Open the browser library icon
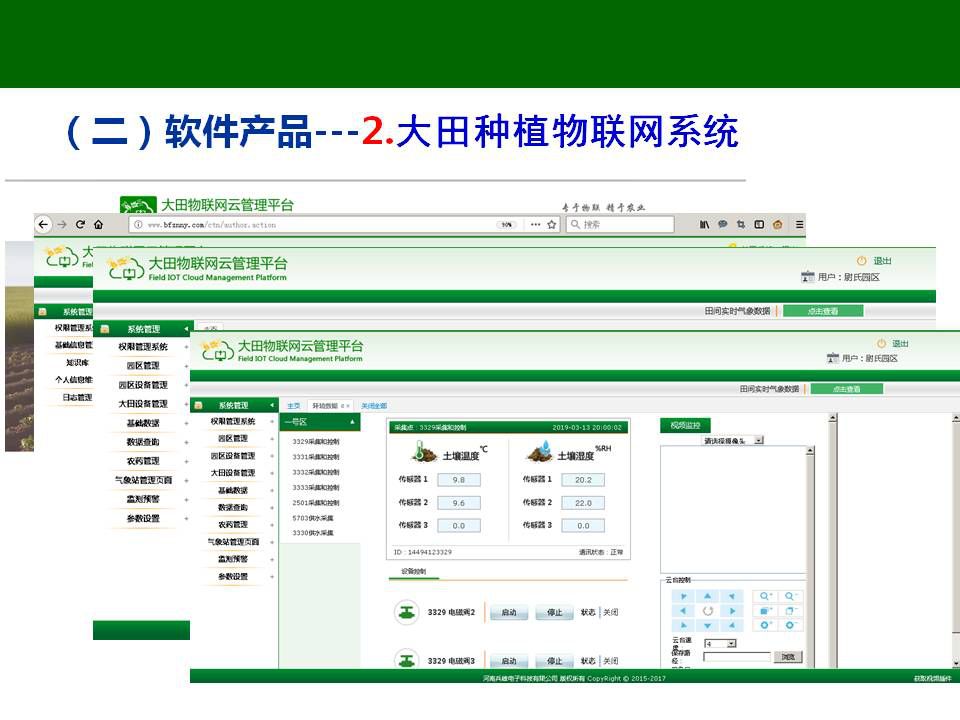Viewport: 960px width, 720px height. click(705, 225)
